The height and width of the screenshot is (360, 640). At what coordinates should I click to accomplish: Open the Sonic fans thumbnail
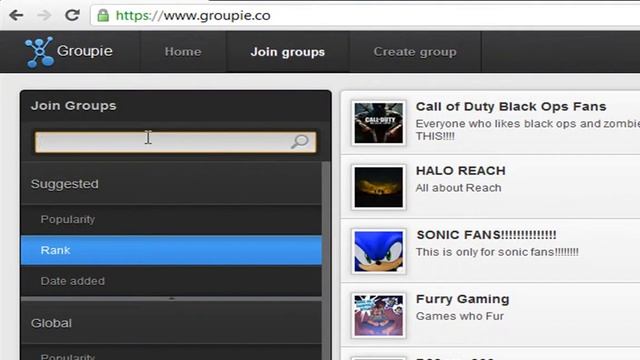pyautogui.click(x=378, y=251)
